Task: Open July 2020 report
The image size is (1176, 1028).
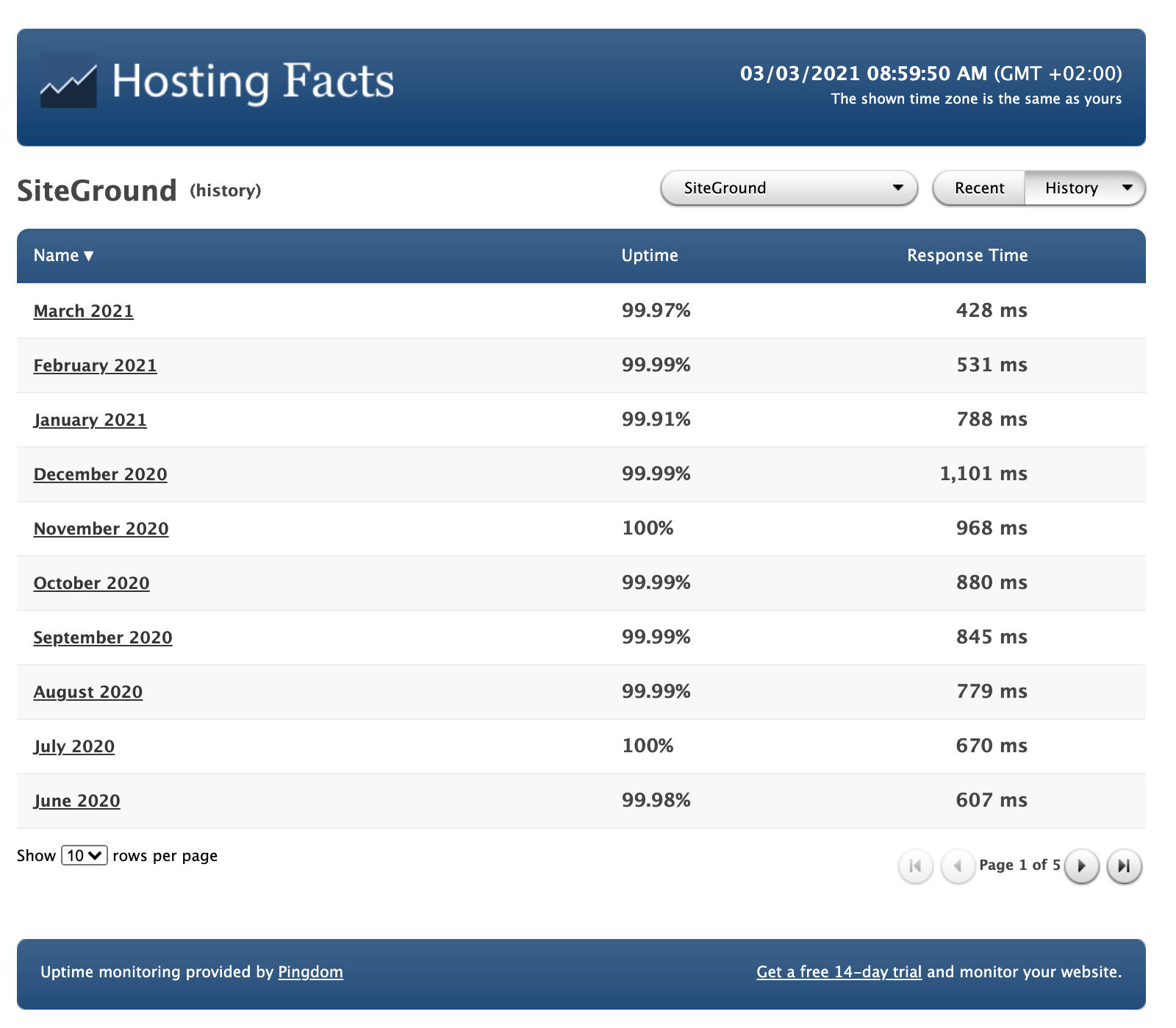Action: pos(74,746)
